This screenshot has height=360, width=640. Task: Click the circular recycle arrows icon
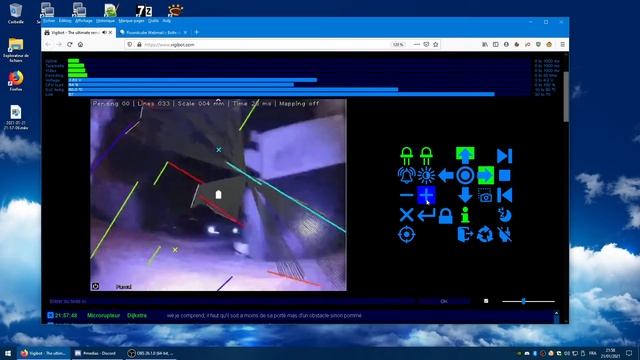coord(485,235)
